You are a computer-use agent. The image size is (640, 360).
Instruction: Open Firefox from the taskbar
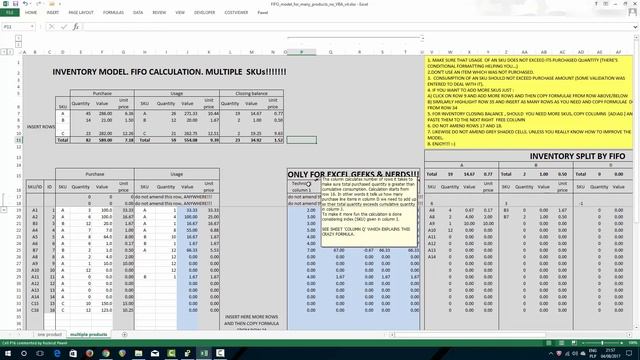89,353
